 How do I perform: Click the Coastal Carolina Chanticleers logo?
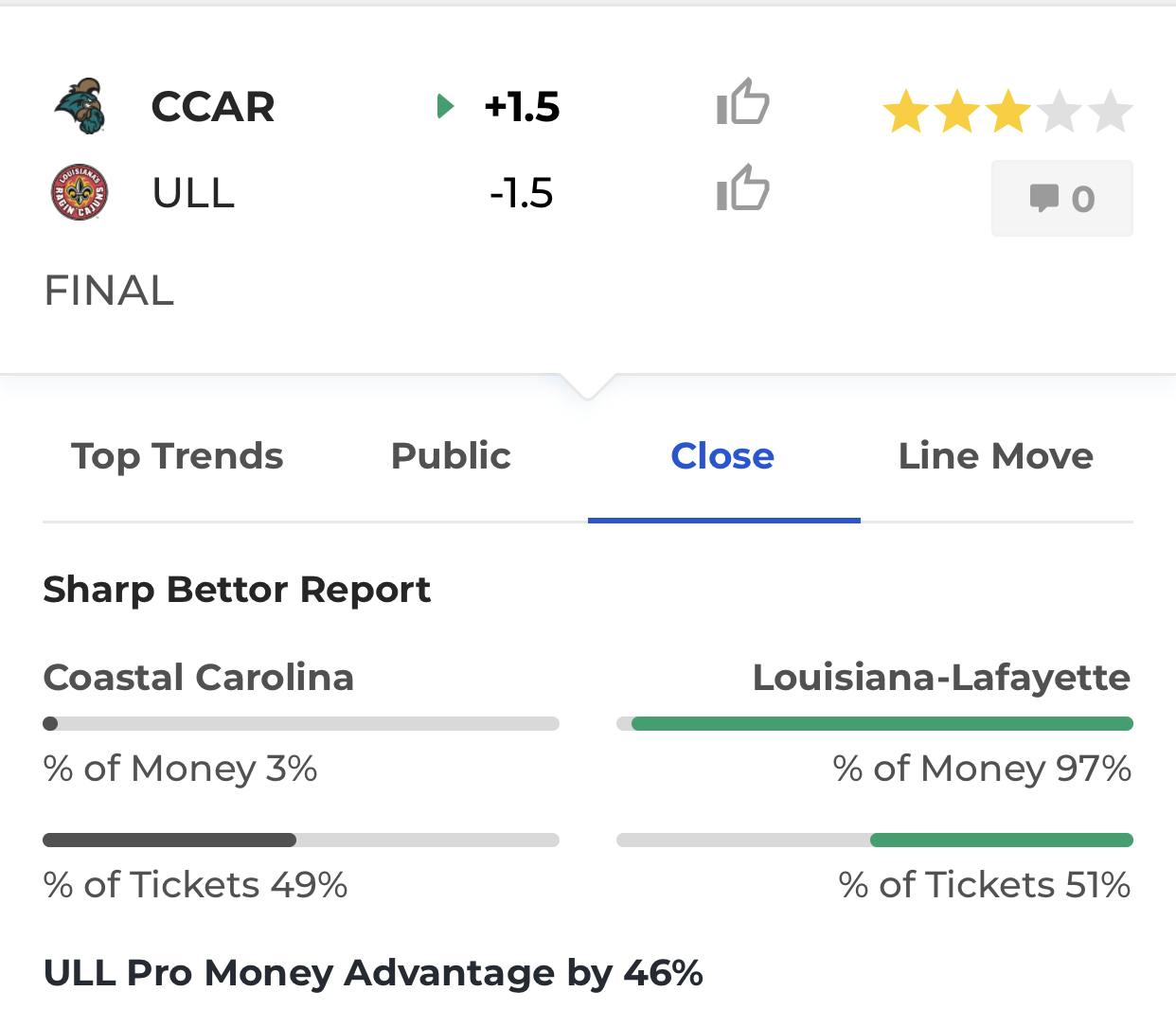80,105
